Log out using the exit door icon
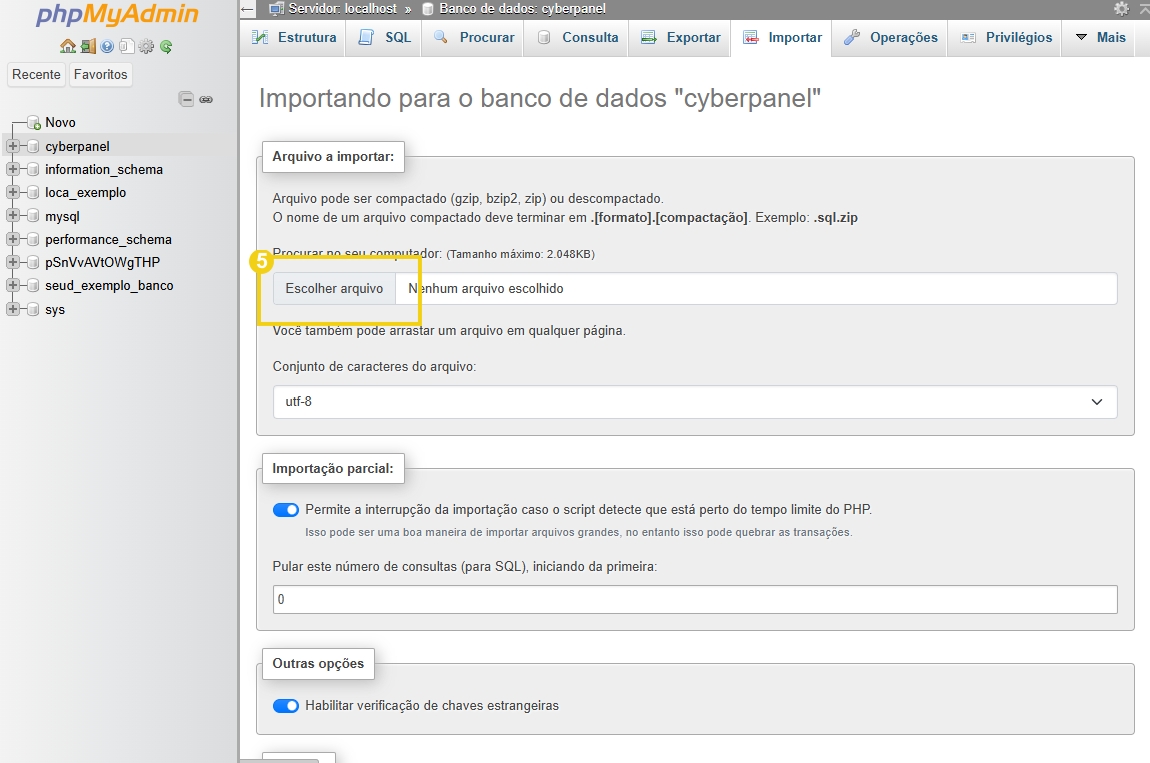The image size is (1150, 763). 87,46
